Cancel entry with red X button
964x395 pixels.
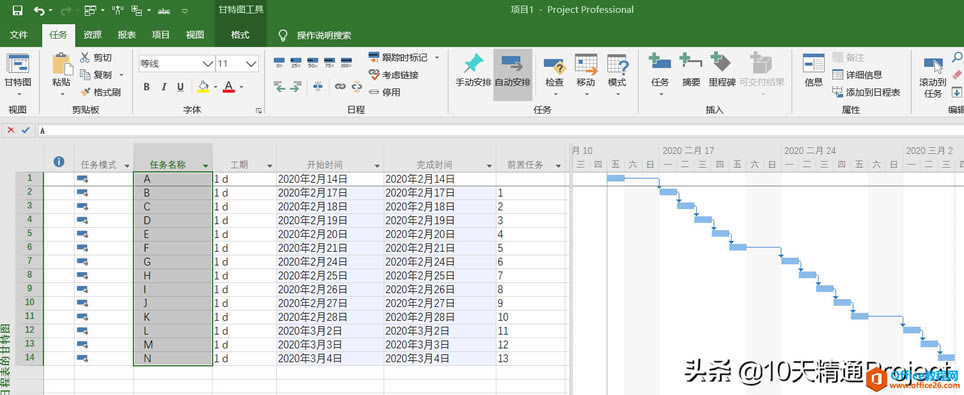point(11,130)
